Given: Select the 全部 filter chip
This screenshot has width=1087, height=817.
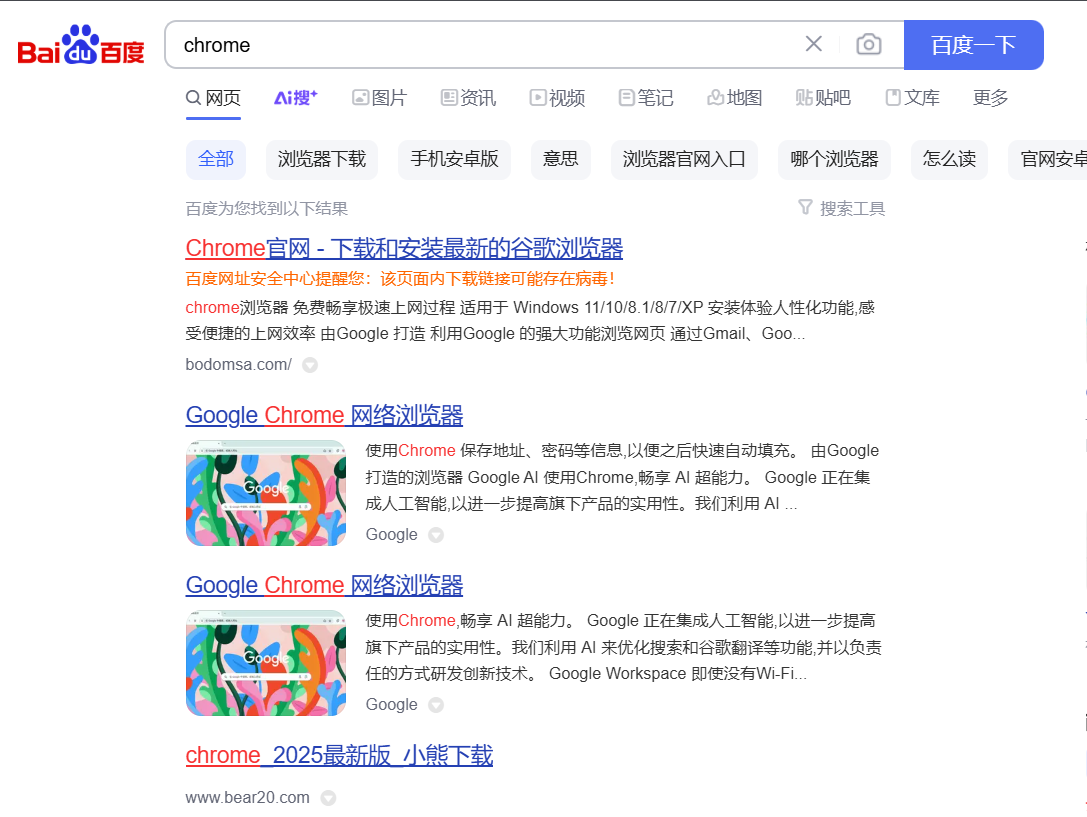Looking at the screenshot, I should [x=216, y=159].
